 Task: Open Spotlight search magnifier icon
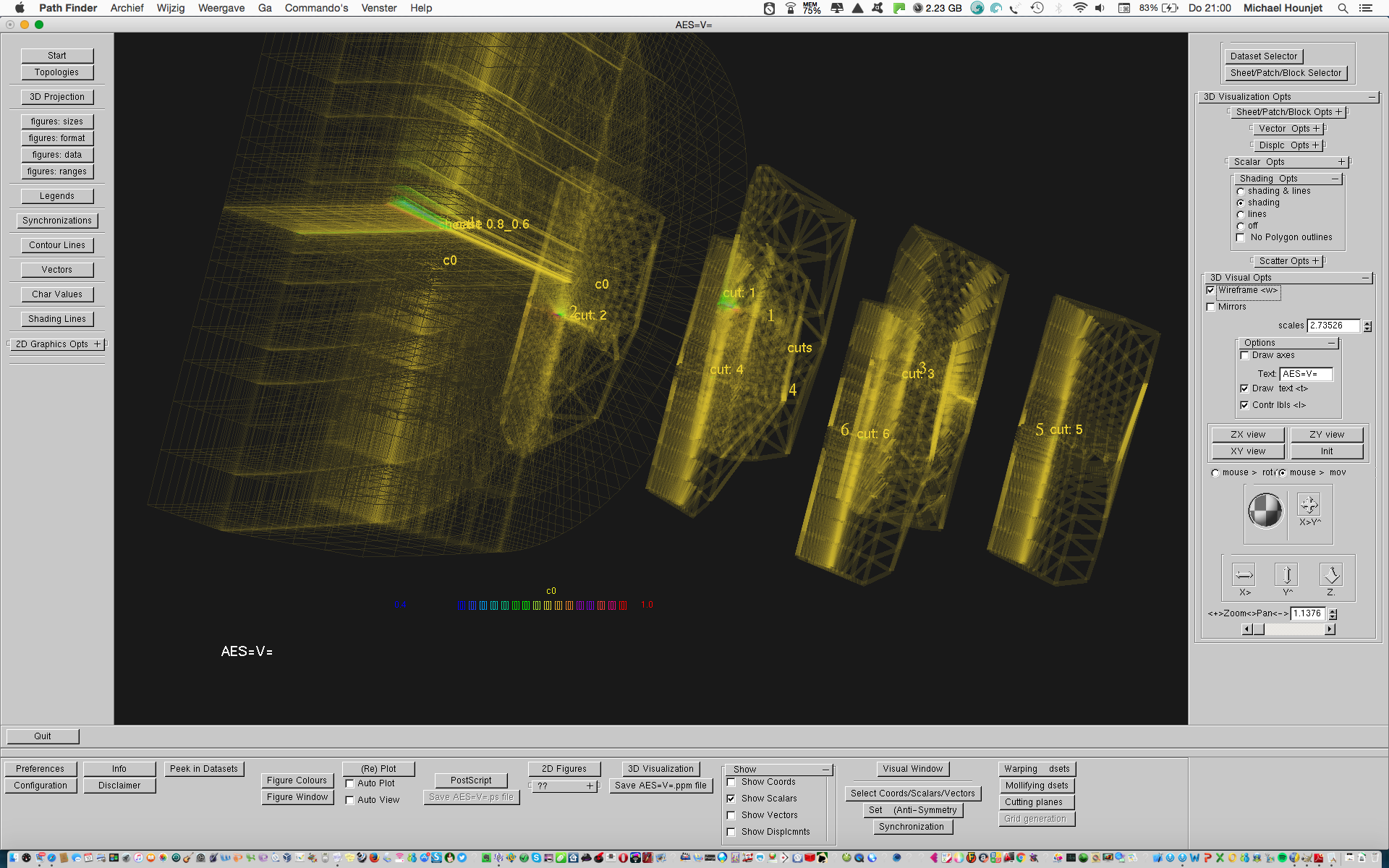coord(1343,8)
